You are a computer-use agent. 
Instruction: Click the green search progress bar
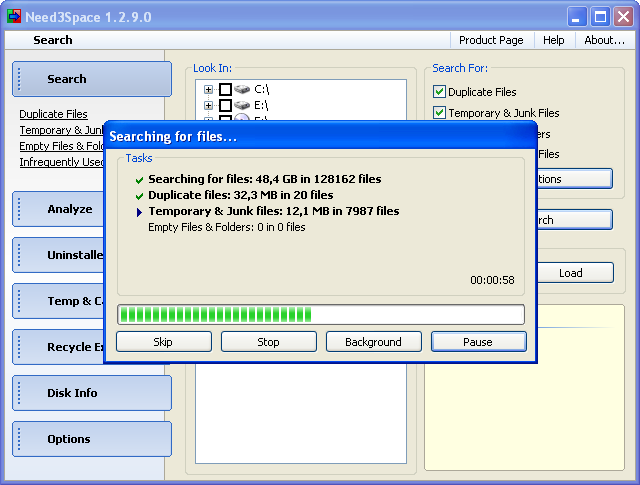click(x=321, y=315)
